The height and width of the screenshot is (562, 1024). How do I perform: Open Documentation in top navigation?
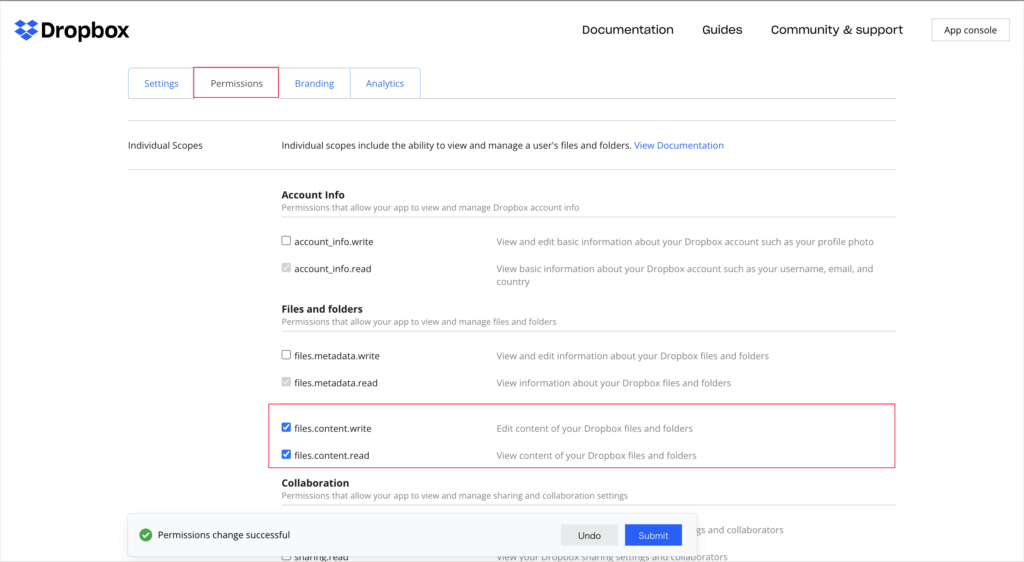(x=628, y=30)
